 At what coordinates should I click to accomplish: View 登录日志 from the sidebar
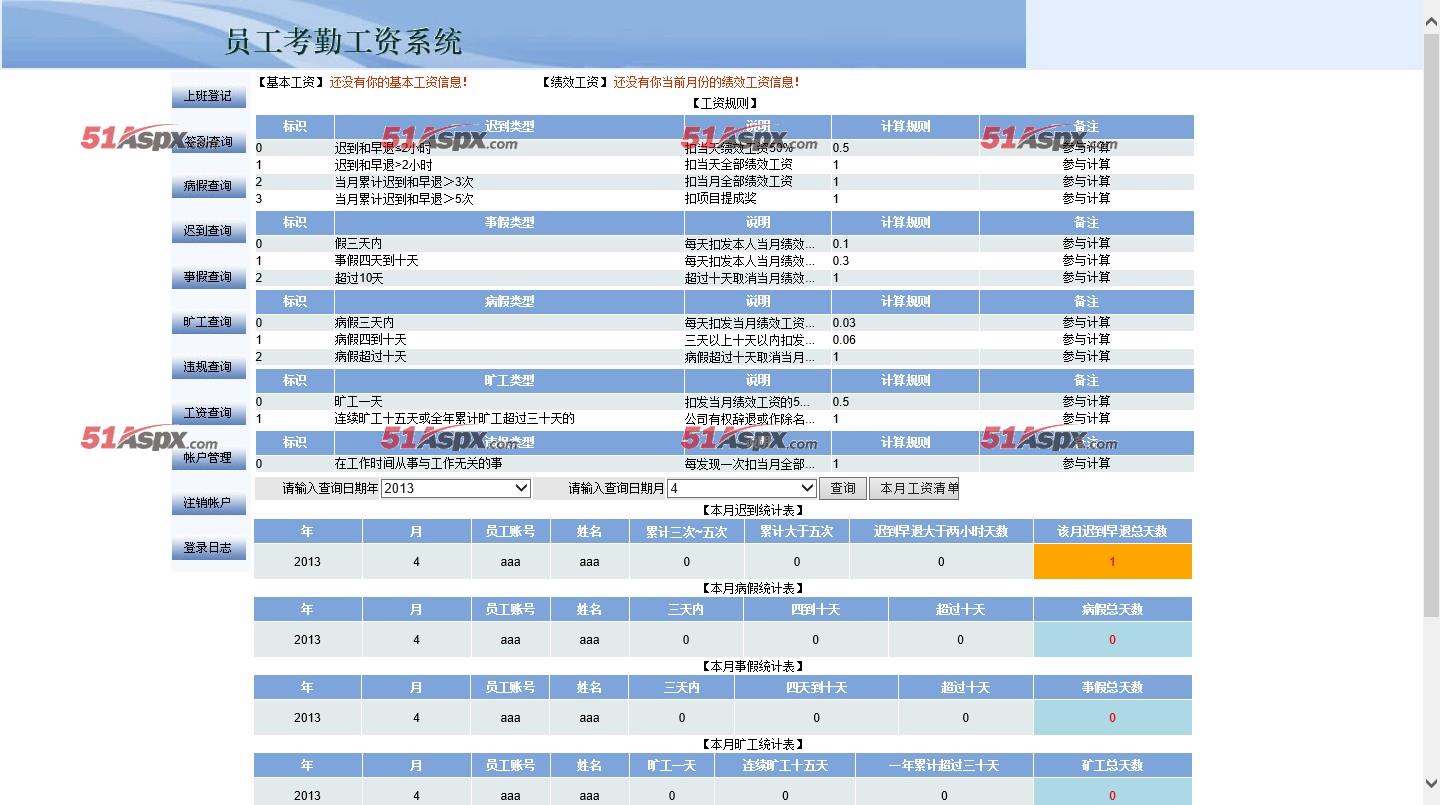(208, 548)
